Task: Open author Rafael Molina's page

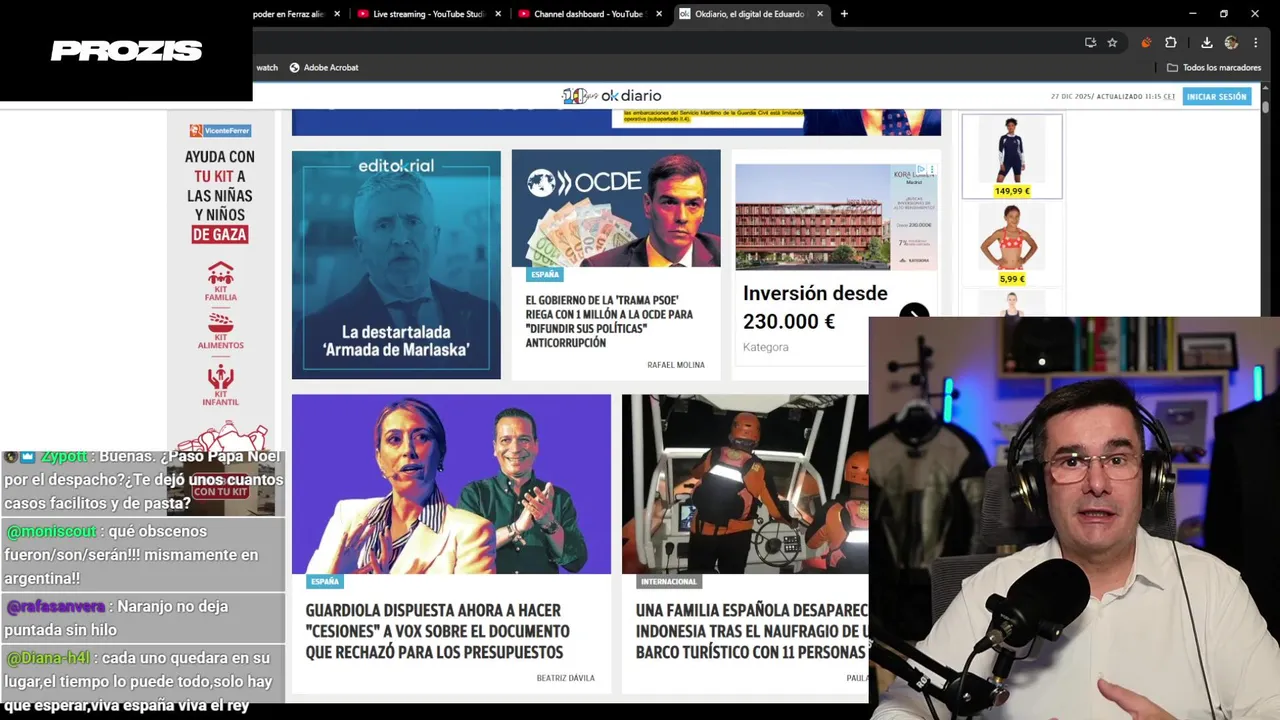Action: pos(676,365)
